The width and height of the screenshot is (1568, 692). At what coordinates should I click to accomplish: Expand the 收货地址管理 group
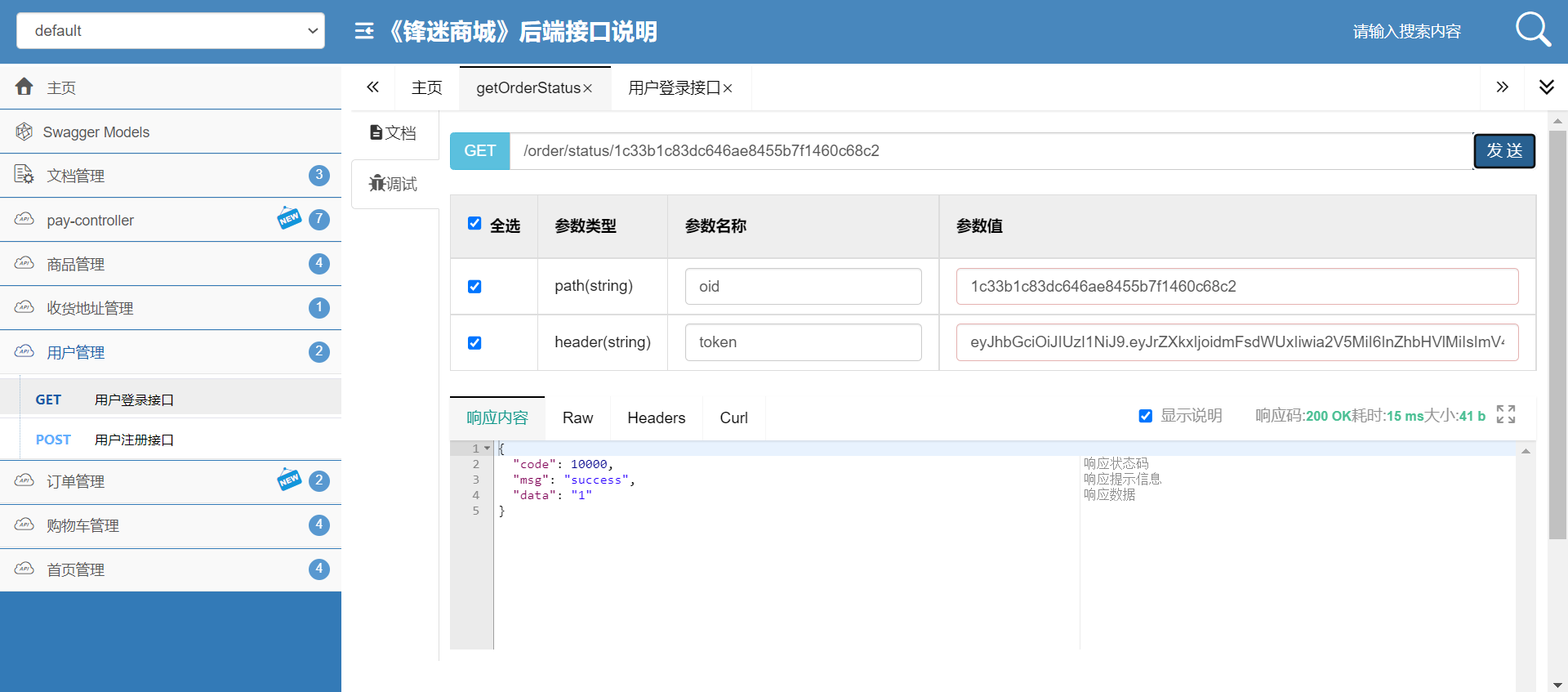(171, 308)
